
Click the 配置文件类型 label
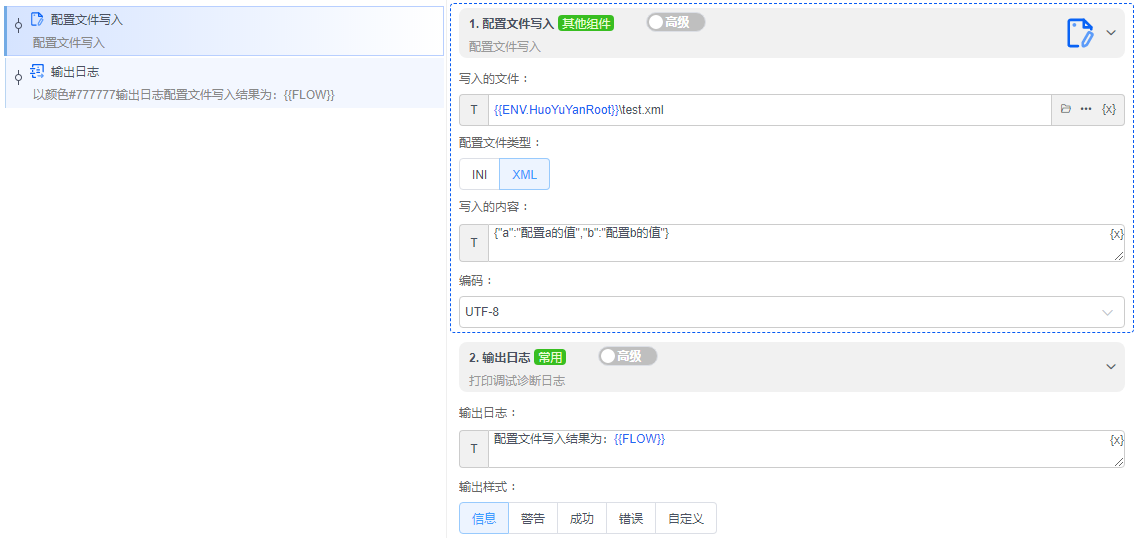click(500, 142)
